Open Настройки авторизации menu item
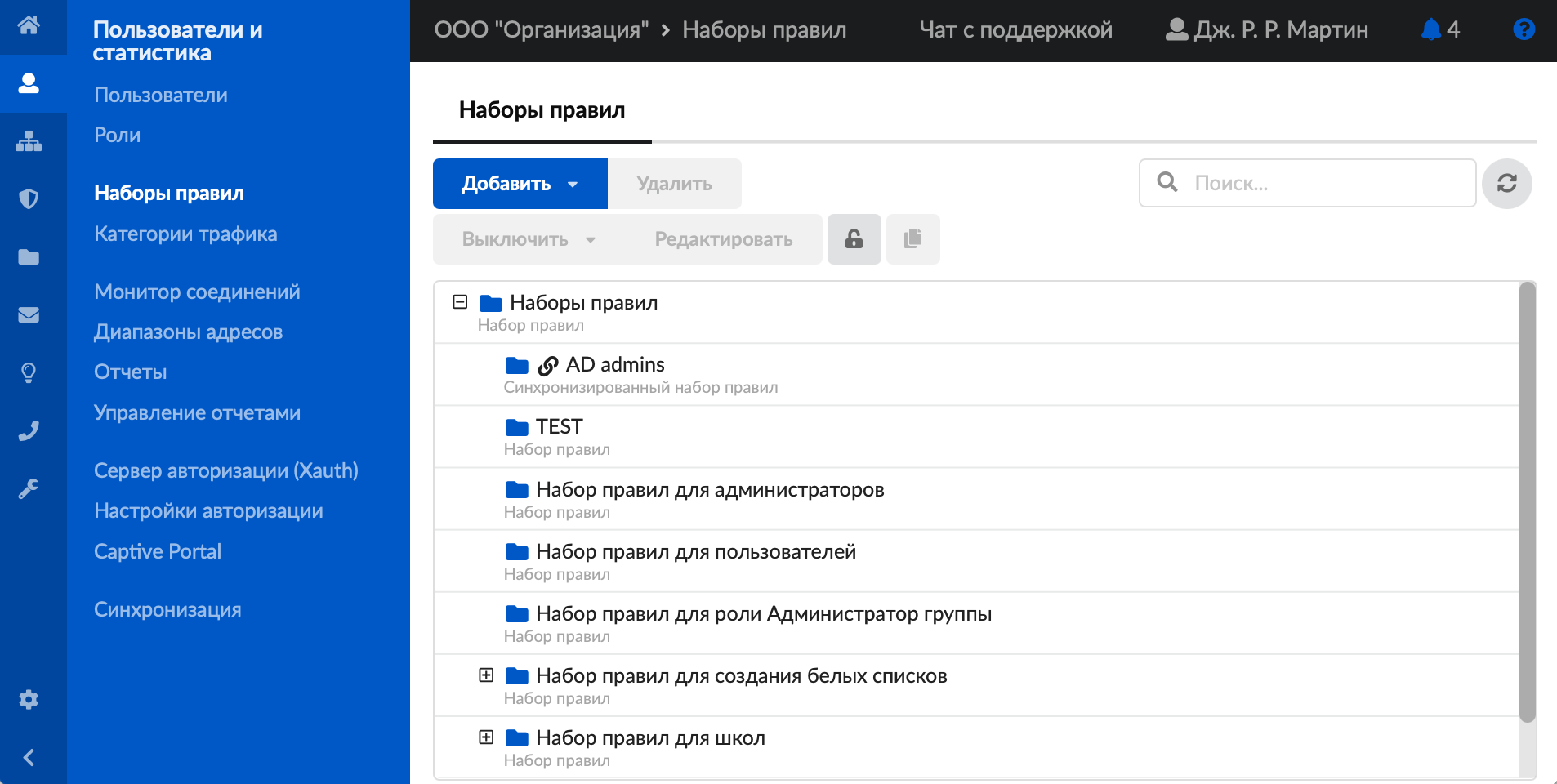Screen dimensions: 1557x784 pos(208,510)
